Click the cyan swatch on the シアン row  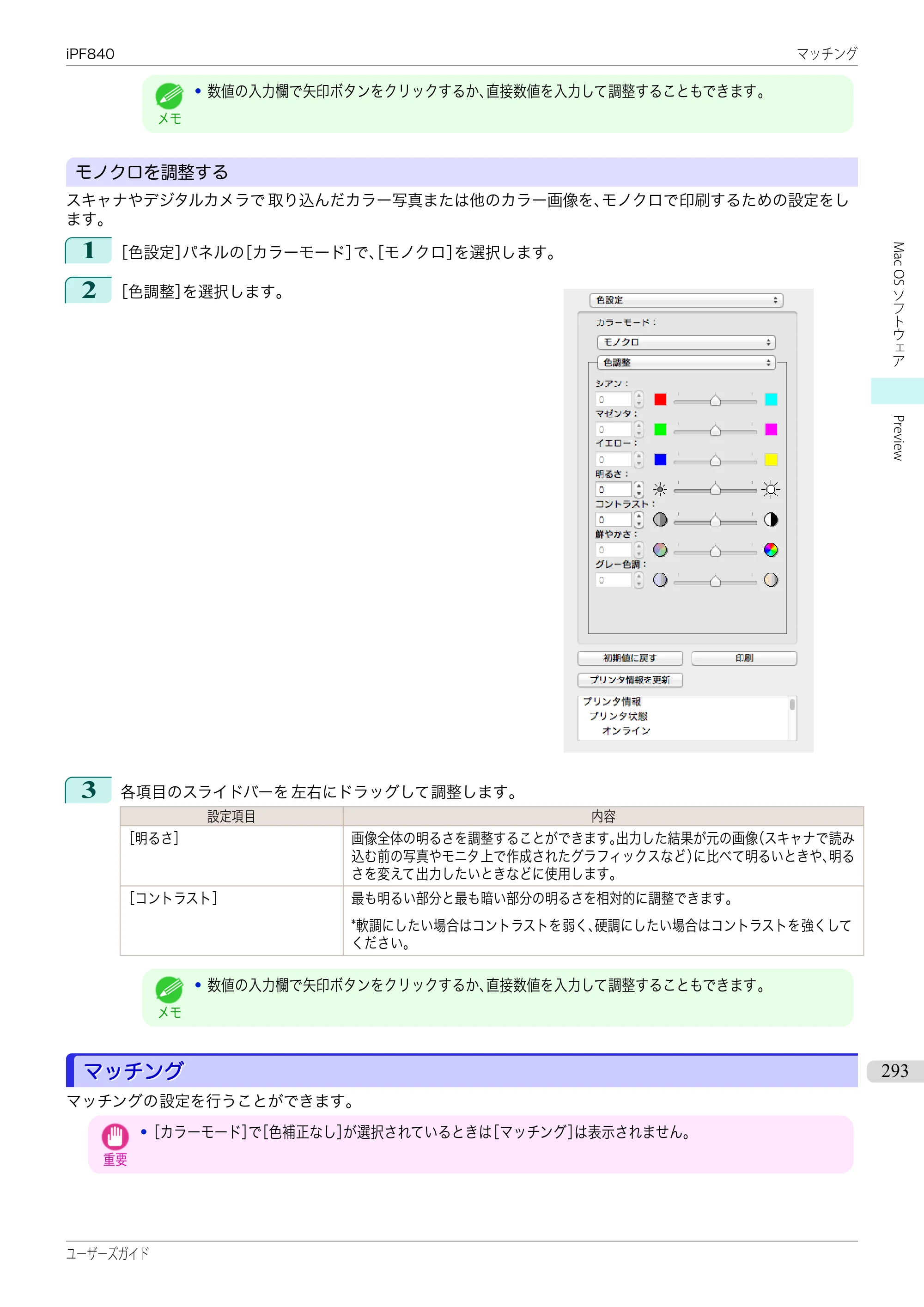(771, 400)
